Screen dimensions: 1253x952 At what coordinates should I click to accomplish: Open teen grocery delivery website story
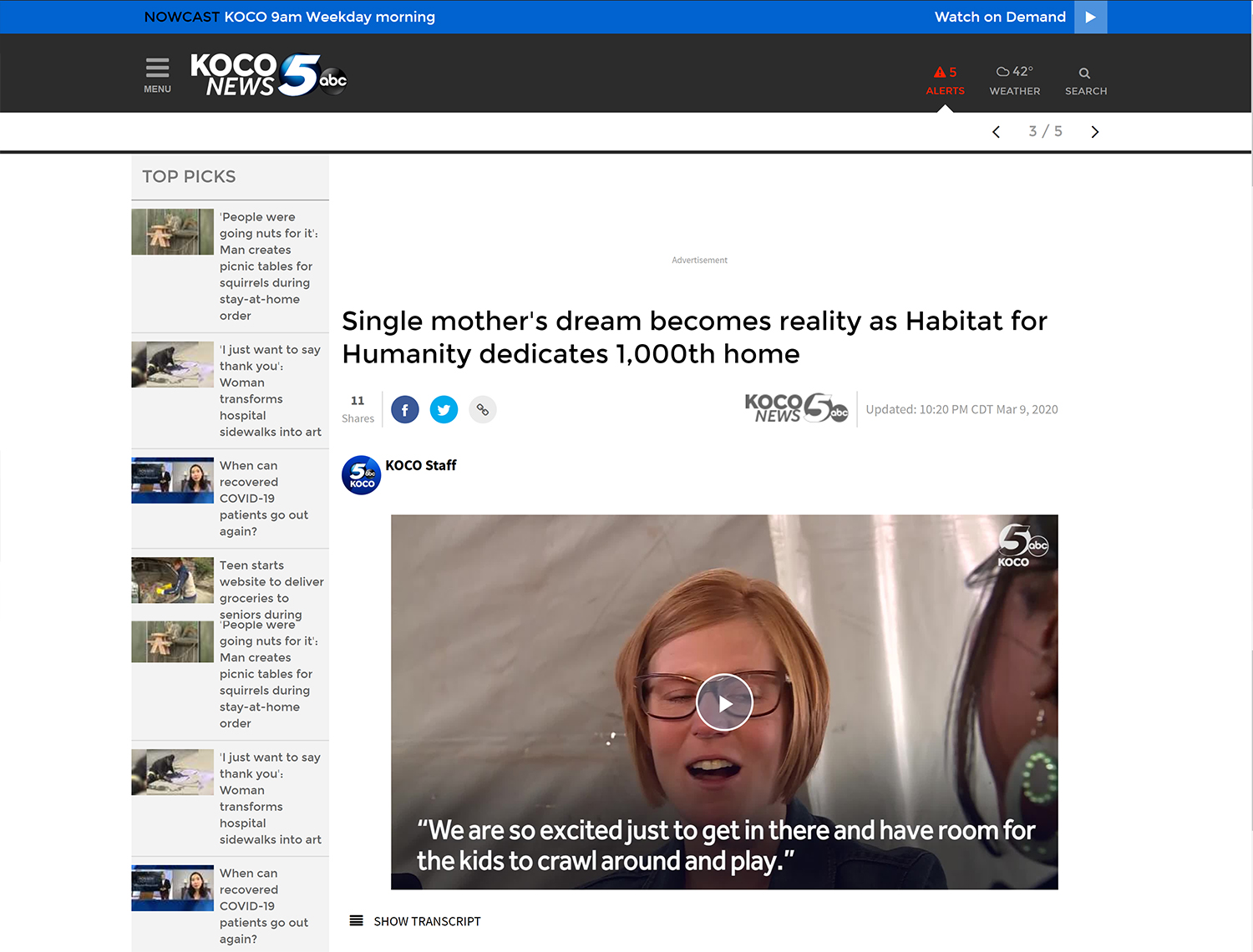[271, 590]
